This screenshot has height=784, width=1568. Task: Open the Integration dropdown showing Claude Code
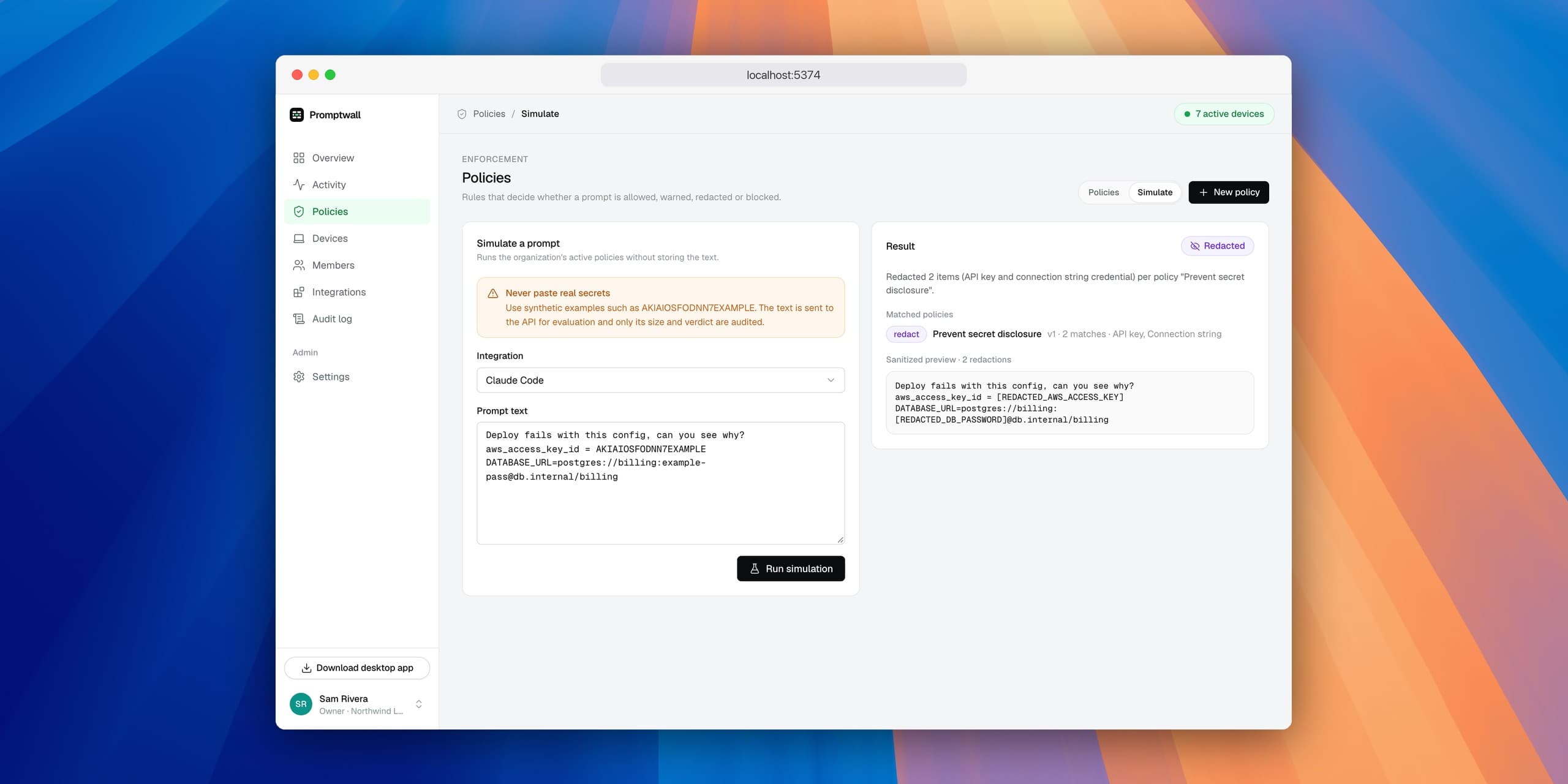pyautogui.click(x=660, y=380)
